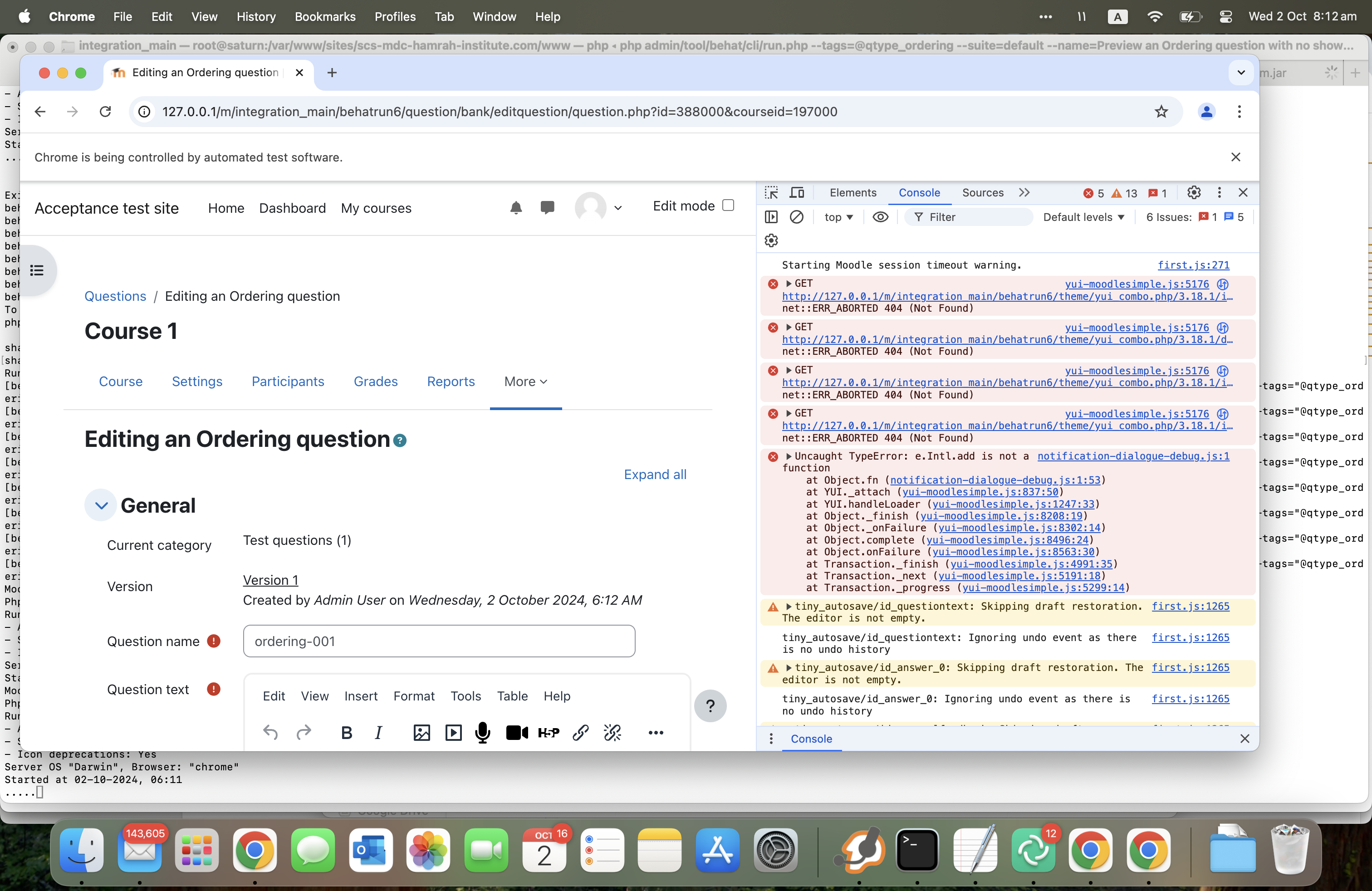Image resolution: width=1372 pixels, height=891 pixels.
Task: Expand the first GET 404 error entry
Action: (789, 284)
